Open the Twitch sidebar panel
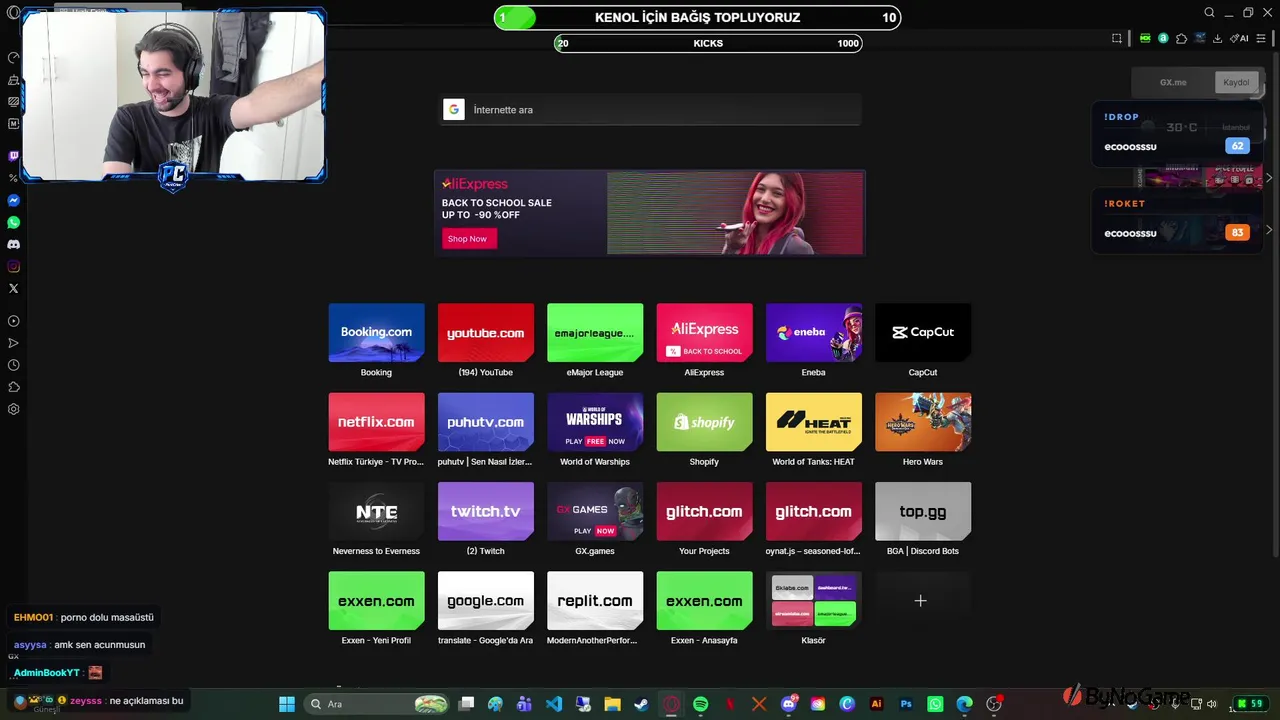The image size is (1280, 720). point(13,156)
